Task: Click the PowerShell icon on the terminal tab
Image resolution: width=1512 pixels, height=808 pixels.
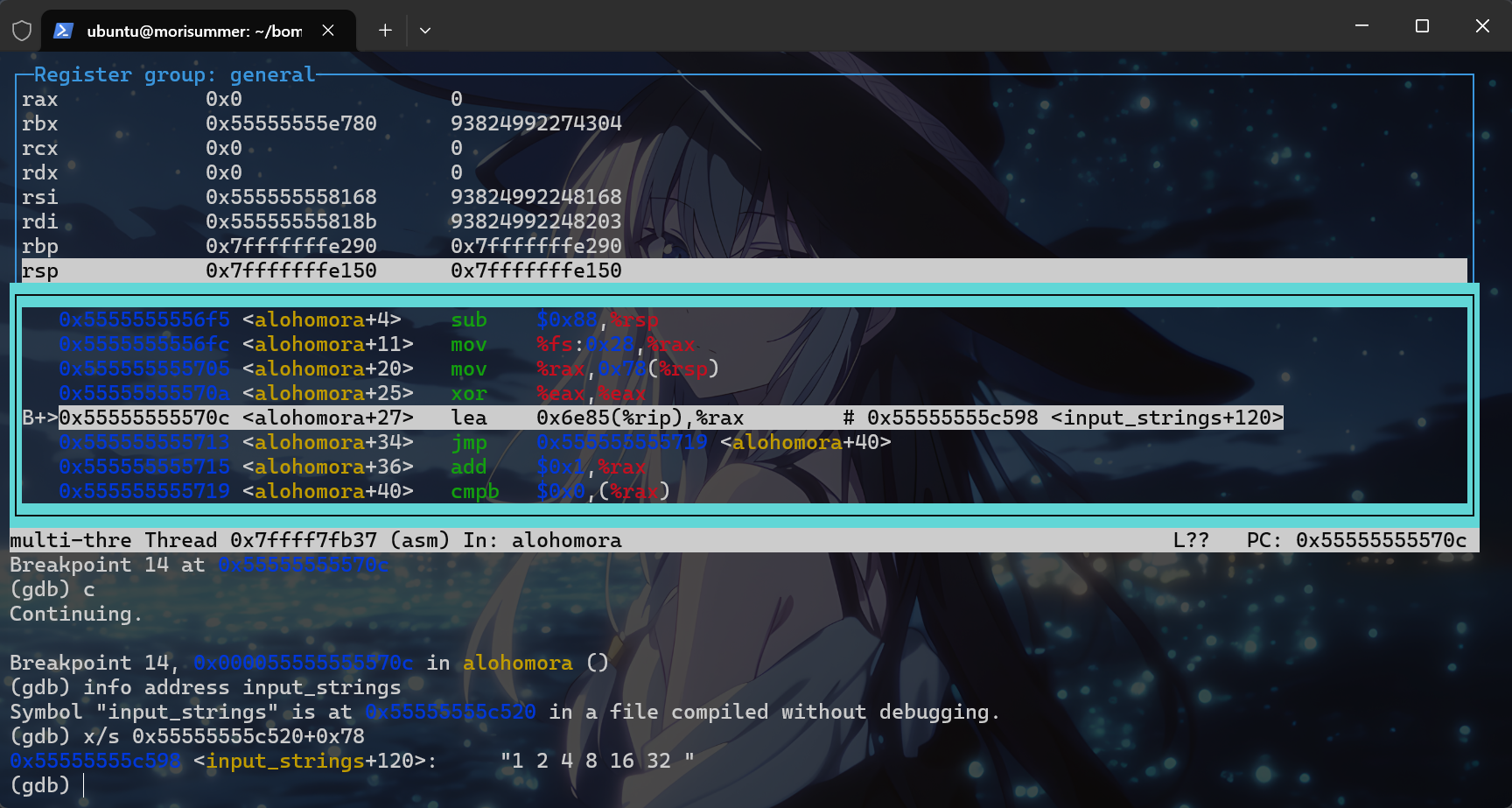Action: pos(63,31)
